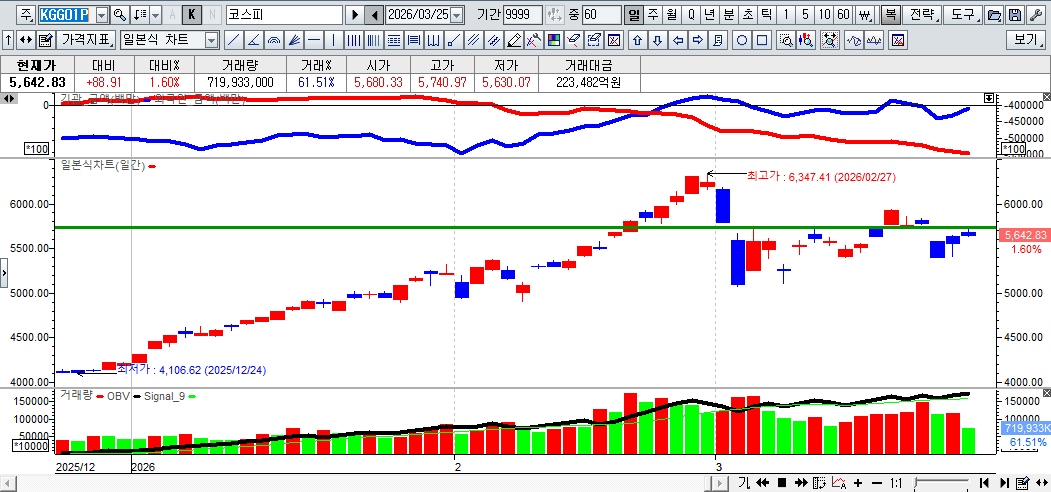Toggle the K market filter button

[x=192, y=15]
